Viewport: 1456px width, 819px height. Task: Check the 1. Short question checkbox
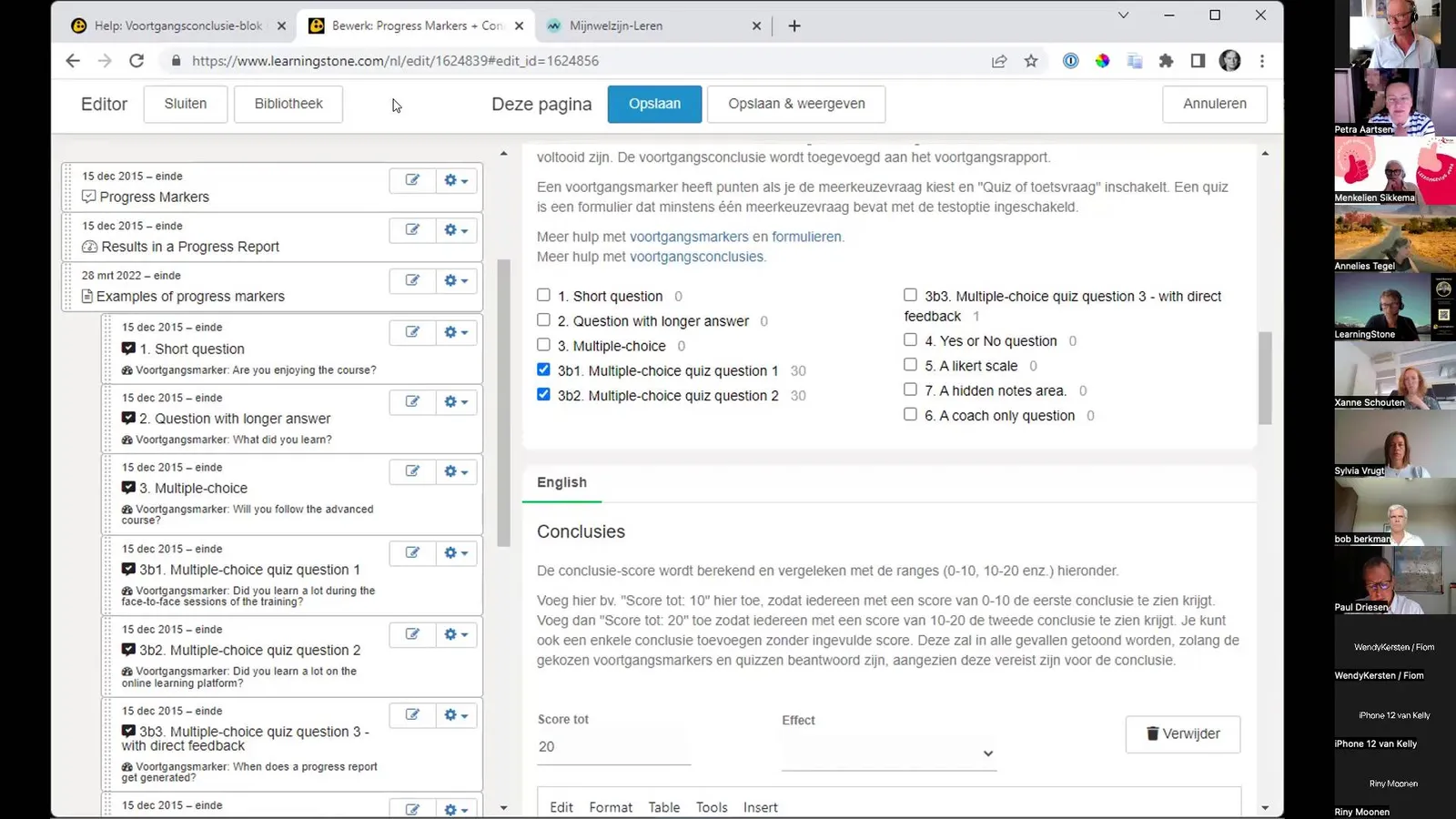pyautogui.click(x=543, y=295)
